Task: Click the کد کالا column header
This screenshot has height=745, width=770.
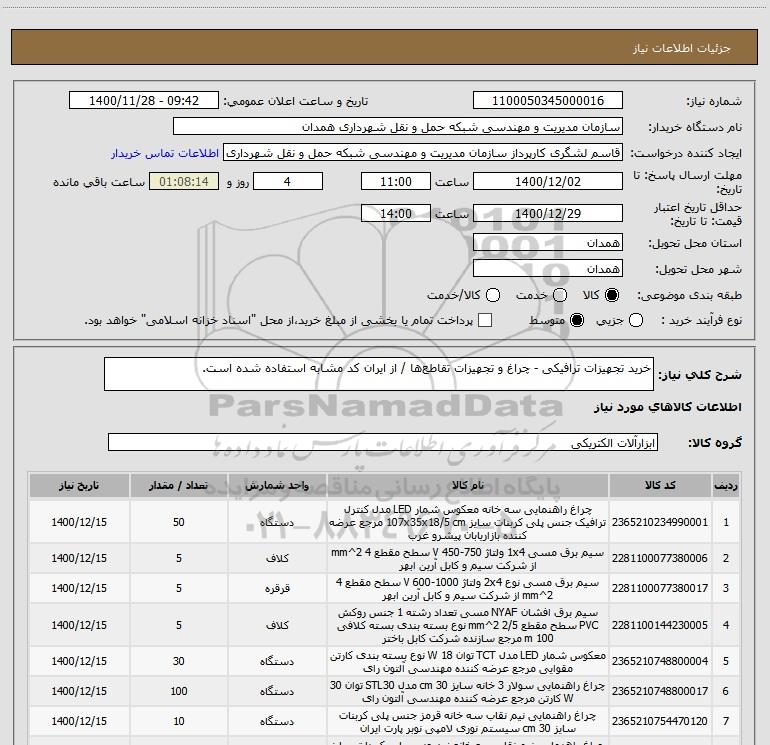Action: (660, 485)
